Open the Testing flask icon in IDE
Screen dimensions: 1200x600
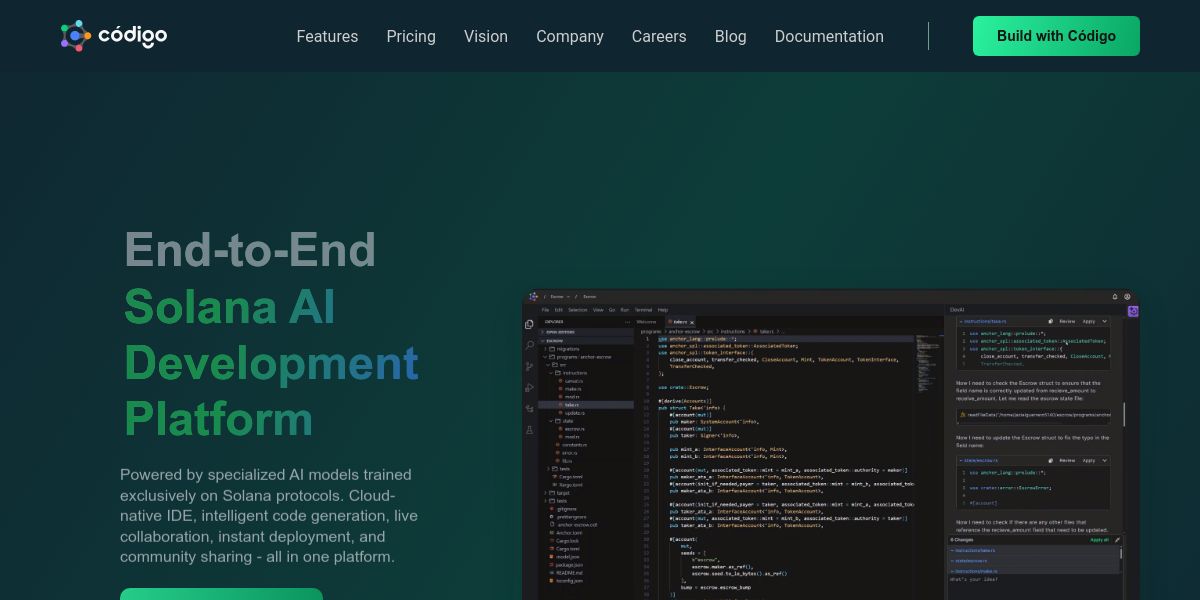coord(529,430)
